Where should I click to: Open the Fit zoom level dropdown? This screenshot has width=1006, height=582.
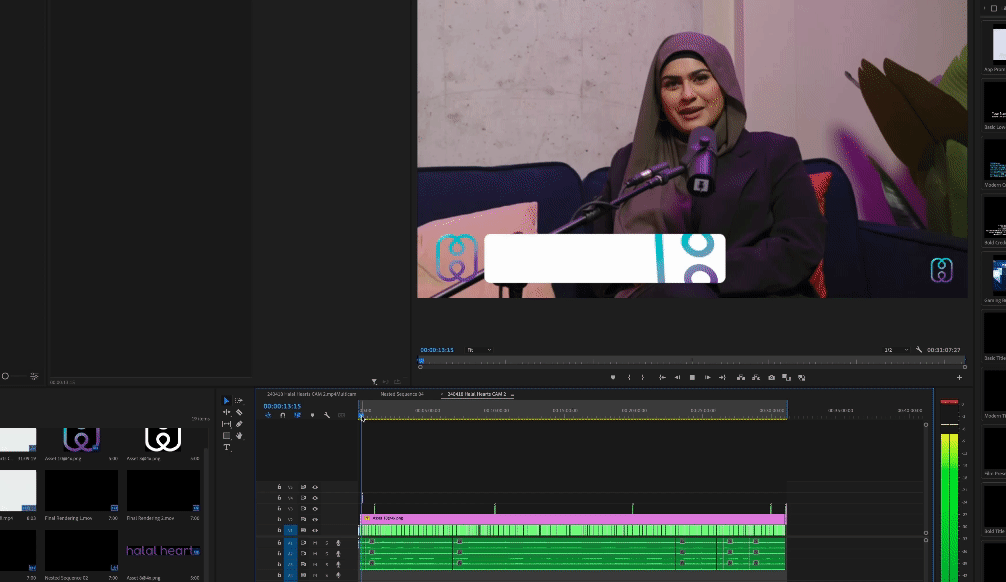pos(479,350)
